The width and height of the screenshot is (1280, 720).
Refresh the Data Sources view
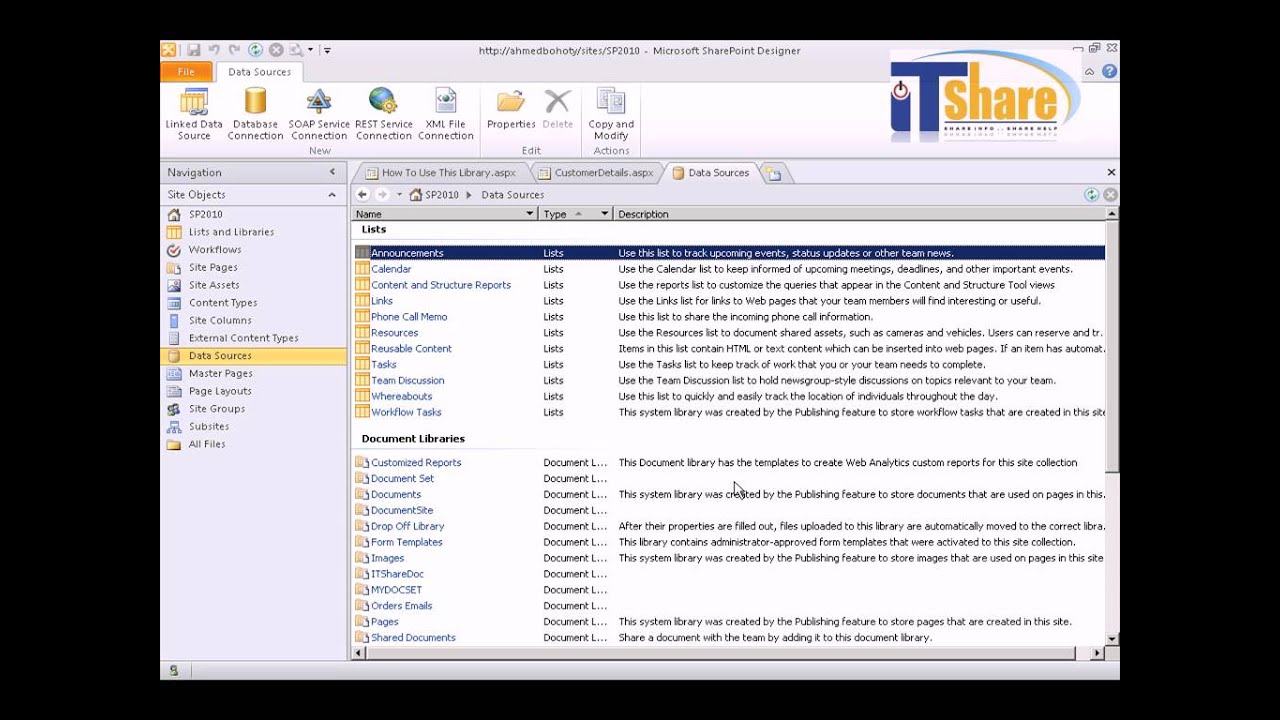[1092, 195]
